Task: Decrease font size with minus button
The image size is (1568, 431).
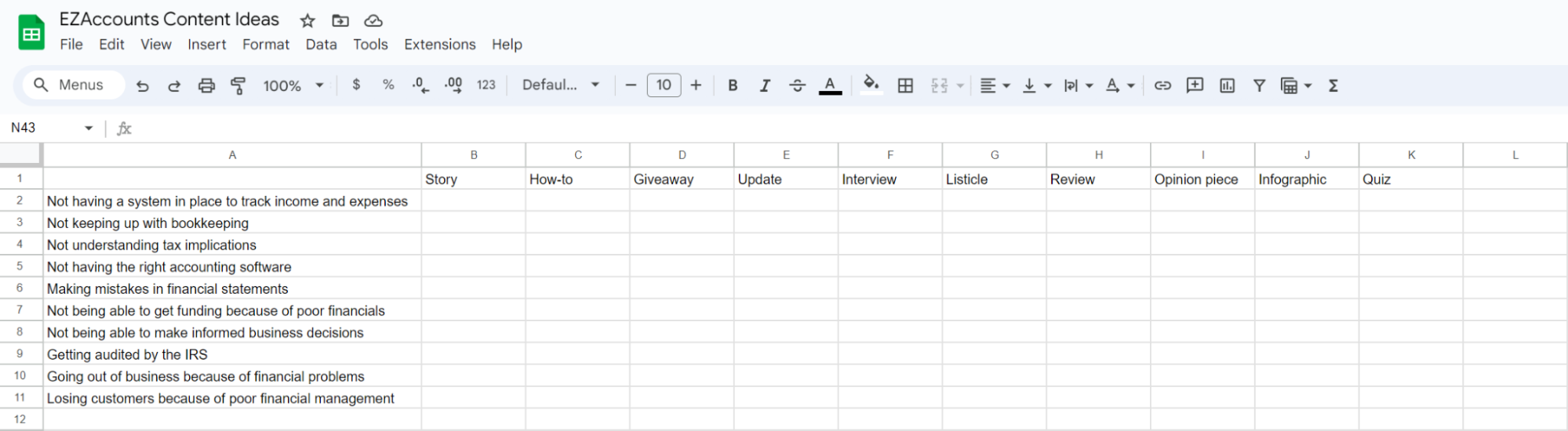Action: (631, 85)
